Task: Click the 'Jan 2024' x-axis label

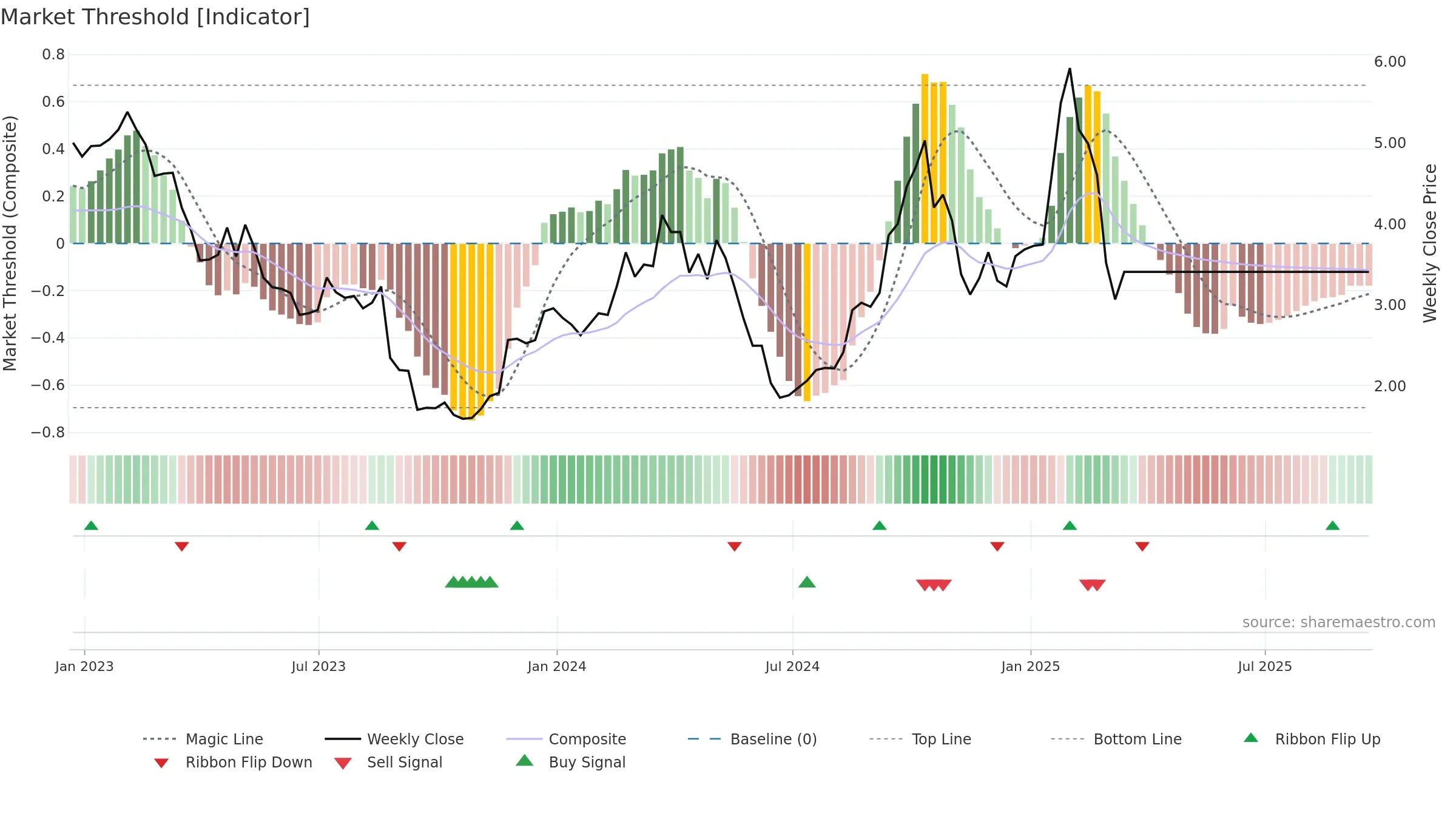Action: point(557,667)
